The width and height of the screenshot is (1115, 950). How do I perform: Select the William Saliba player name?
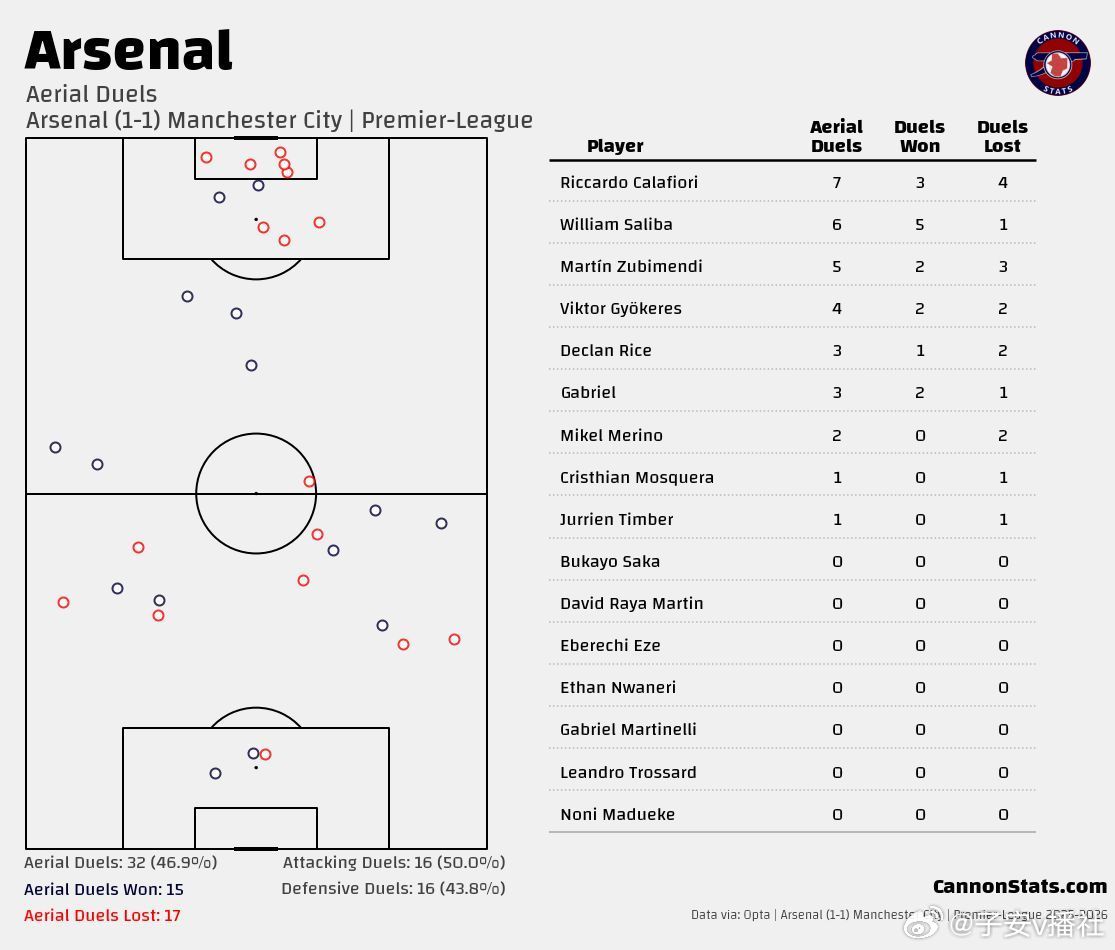coord(616,225)
